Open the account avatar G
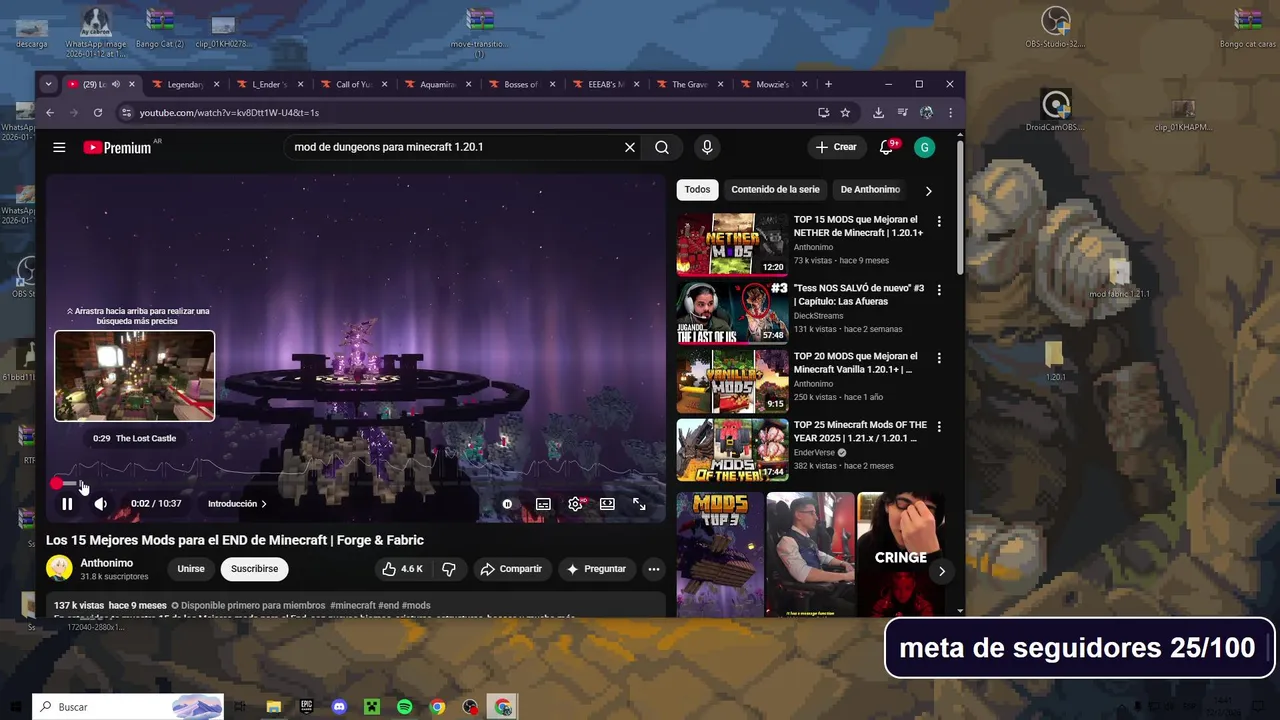This screenshot has width=1280, height=720. [x=924, y=147]
